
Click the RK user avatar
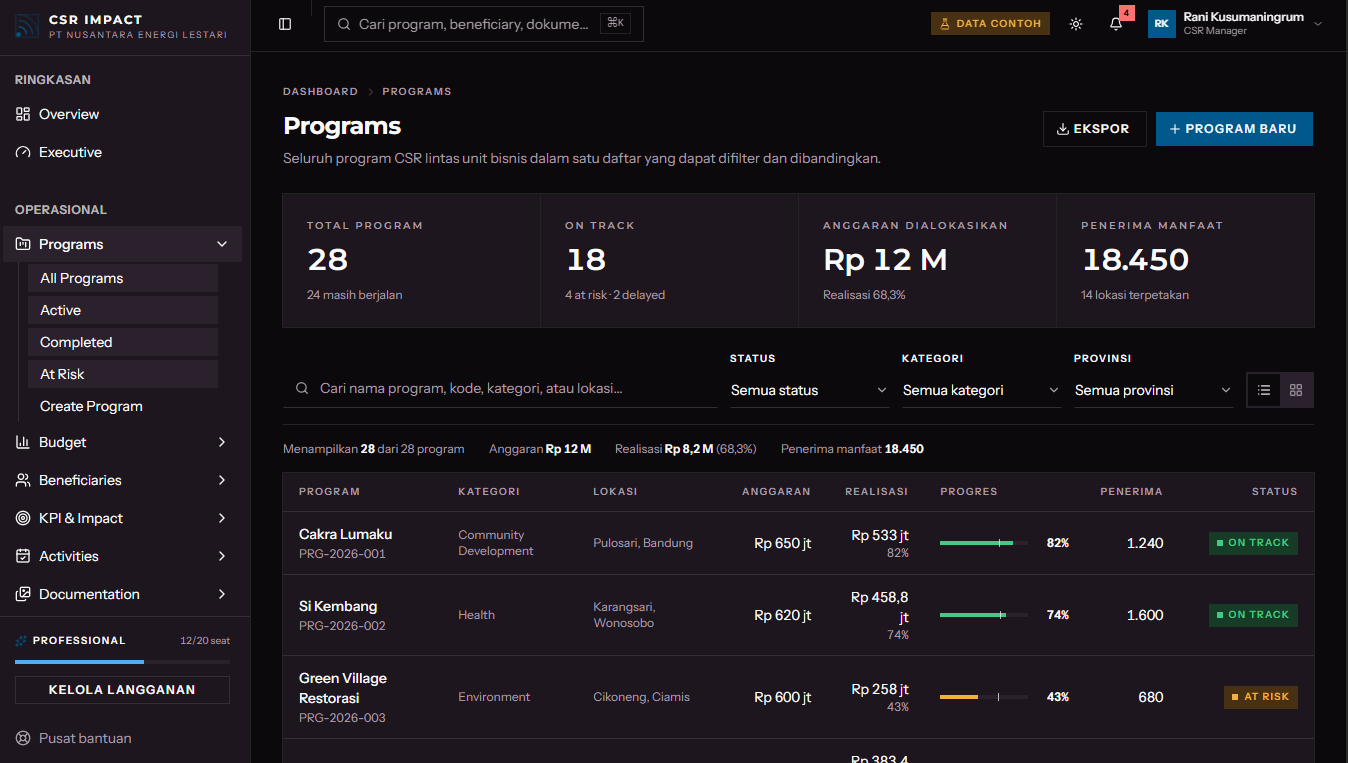tap(1162, 24)
